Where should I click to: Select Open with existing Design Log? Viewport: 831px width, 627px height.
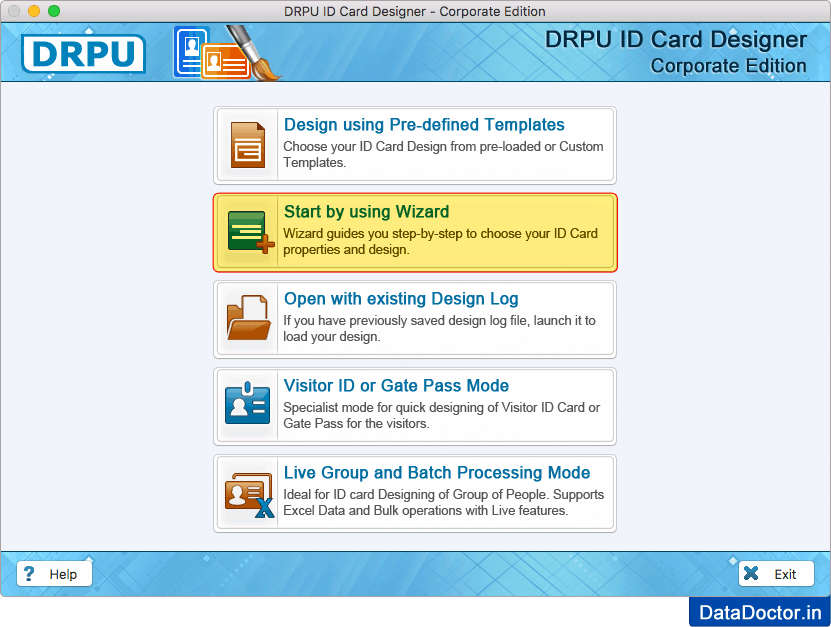coord(415,319)
